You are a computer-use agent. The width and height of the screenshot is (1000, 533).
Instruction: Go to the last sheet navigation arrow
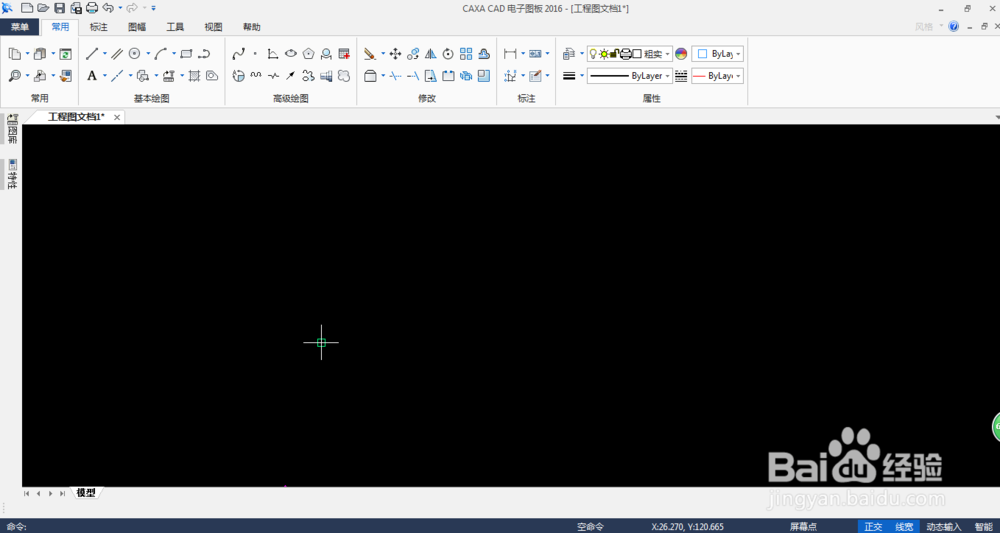[x=62, y=493]
